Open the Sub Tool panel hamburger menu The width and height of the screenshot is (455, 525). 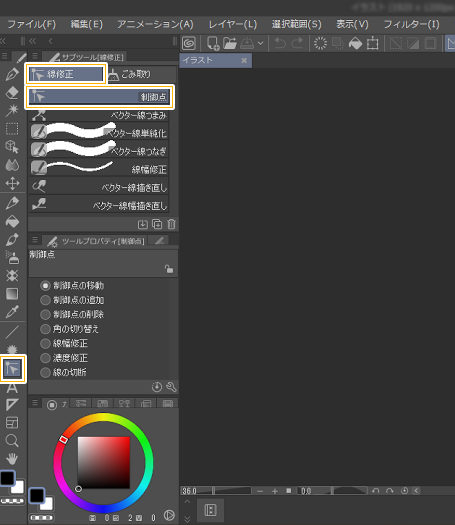click(35, 56)
